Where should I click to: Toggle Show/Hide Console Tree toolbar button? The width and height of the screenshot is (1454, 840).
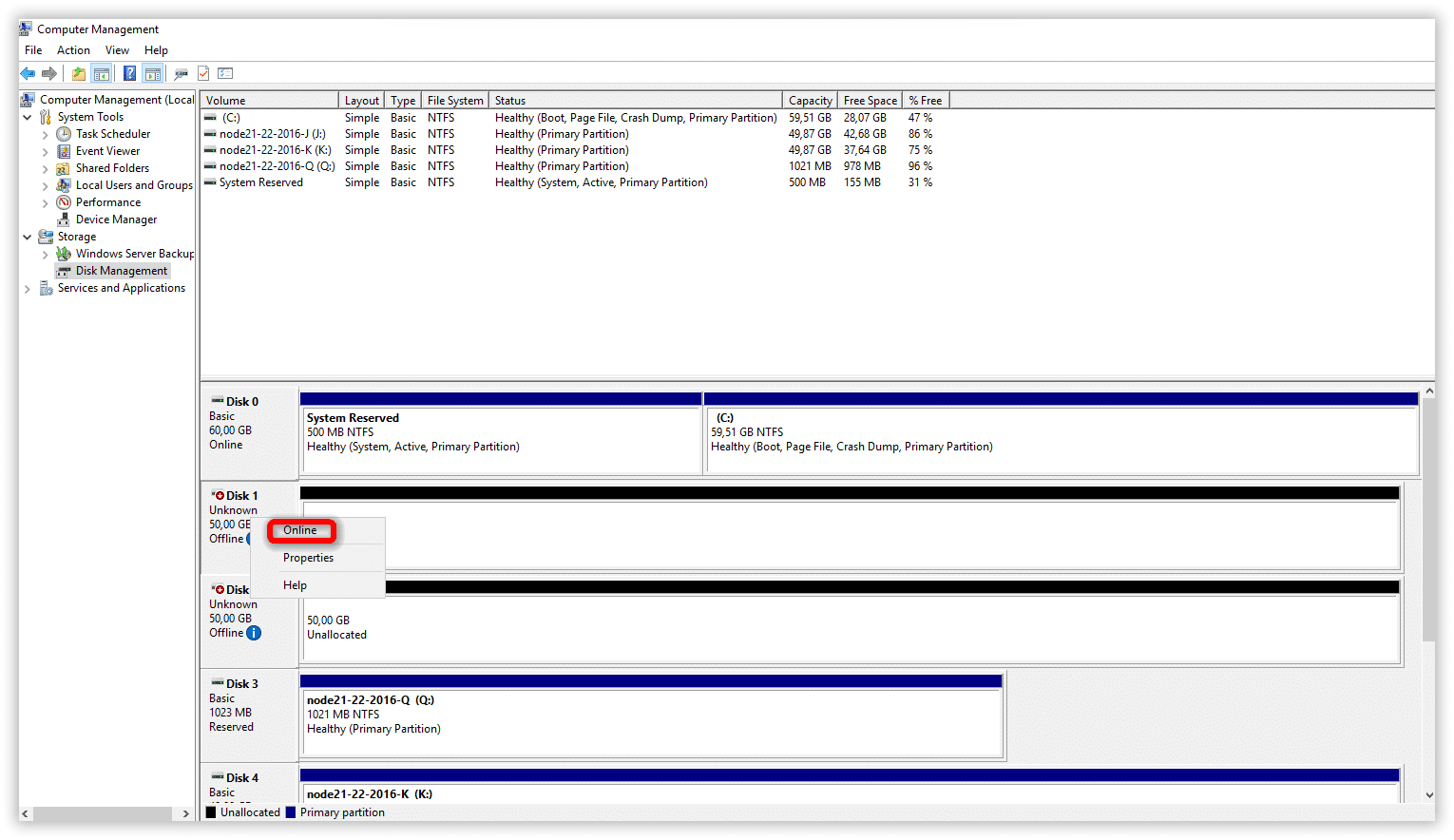[x=102, y=74]
